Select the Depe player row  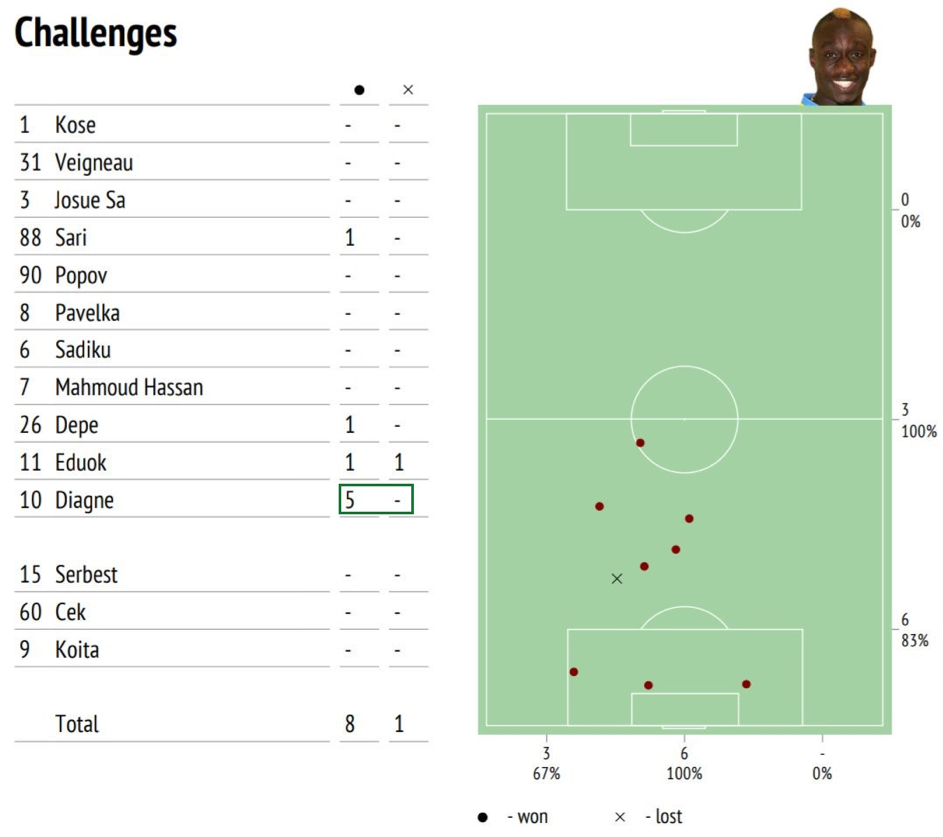(x=221, y=425)
